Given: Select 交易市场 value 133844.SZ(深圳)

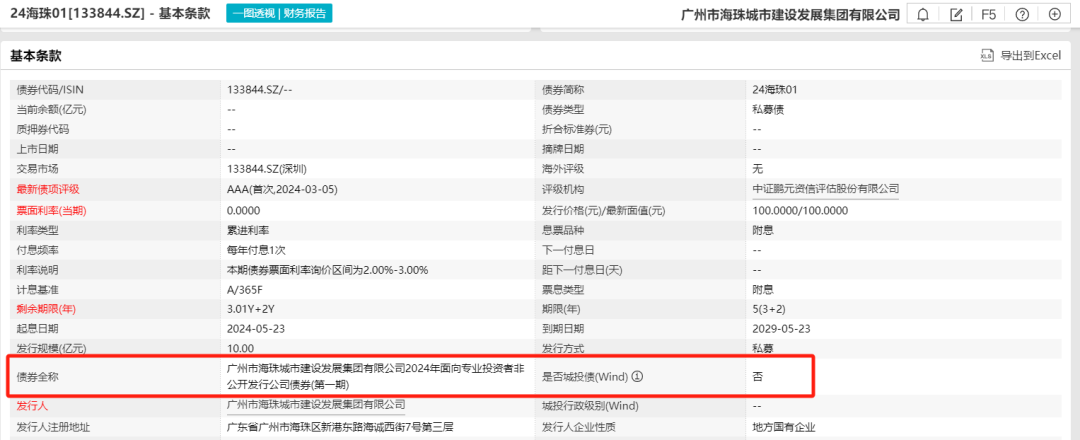Looking at the screenshot, I should tap(267, 169).
